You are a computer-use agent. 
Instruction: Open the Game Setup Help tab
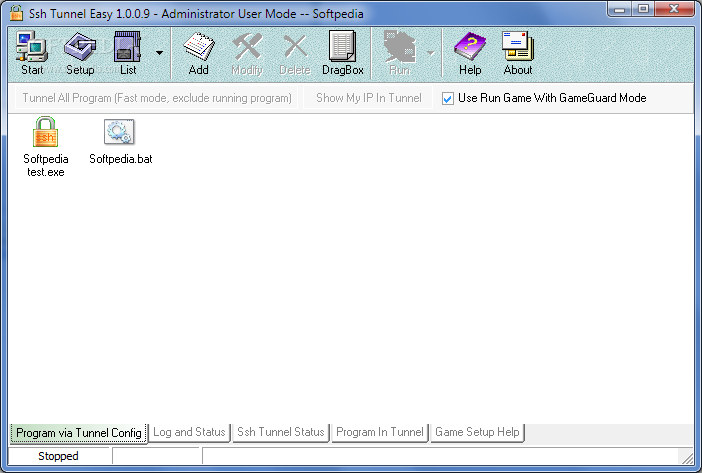click(x=477, y=432)
